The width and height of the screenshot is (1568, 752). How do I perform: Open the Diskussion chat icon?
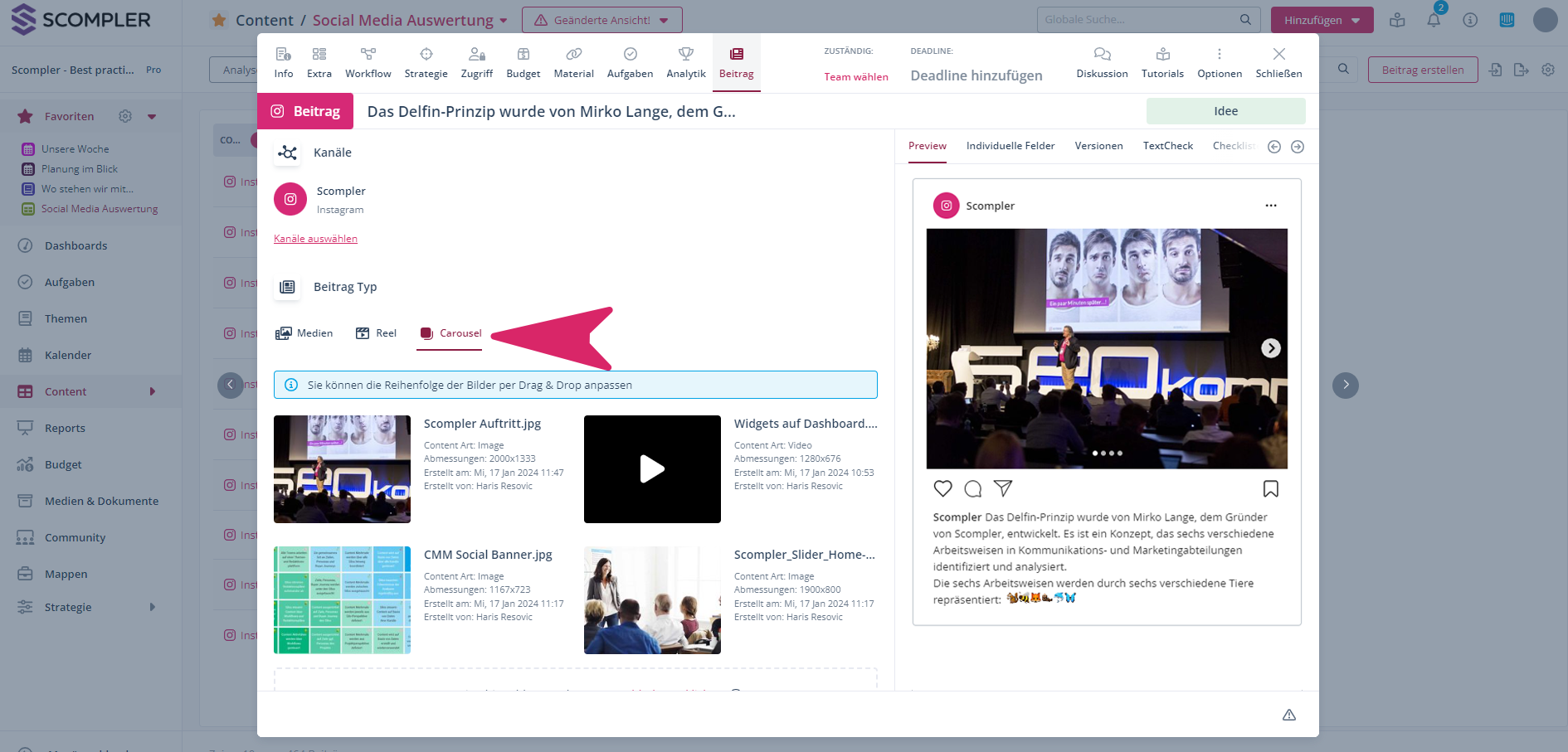(1102, 55)
